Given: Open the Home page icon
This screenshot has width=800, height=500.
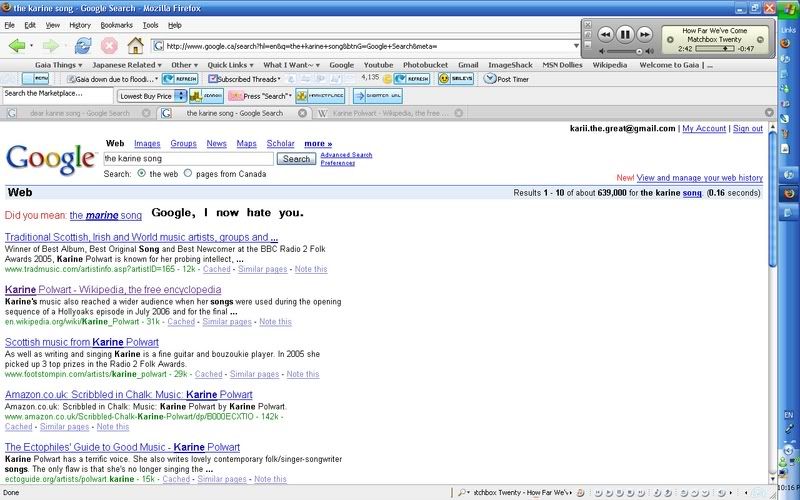Looking at the screenshot, I should [x=135, y=46].
